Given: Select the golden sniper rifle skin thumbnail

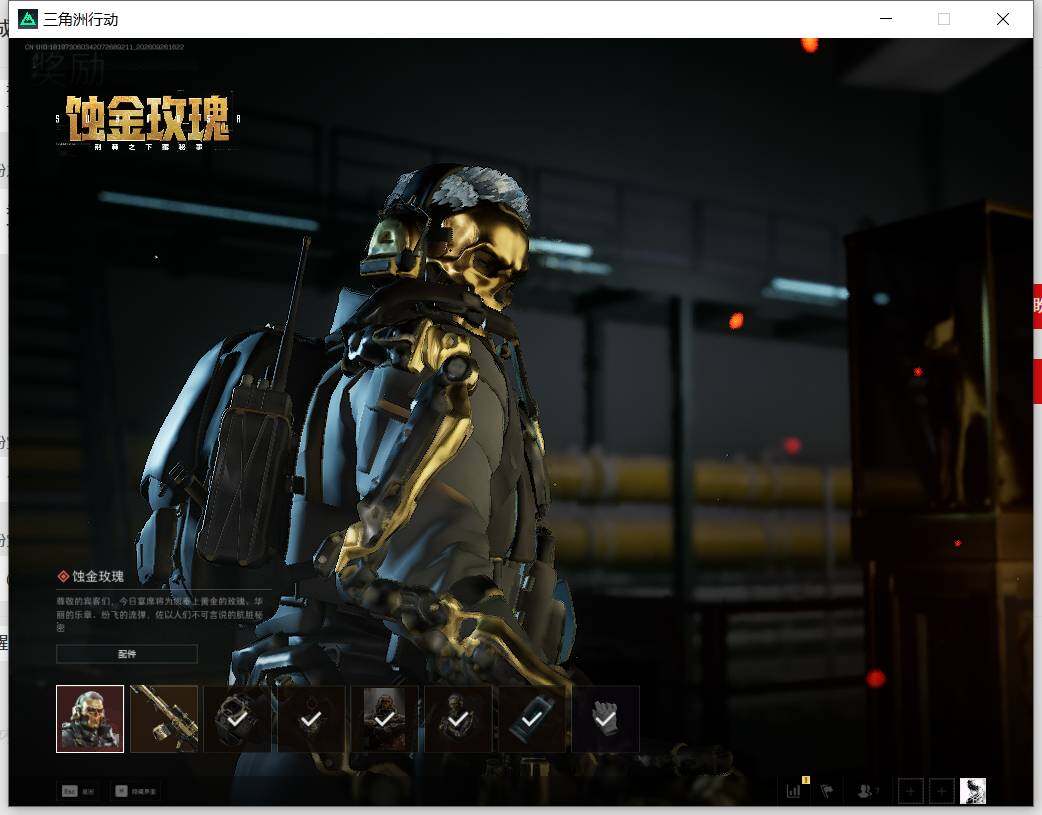Looking at the screenshot, I should point(164,719).
